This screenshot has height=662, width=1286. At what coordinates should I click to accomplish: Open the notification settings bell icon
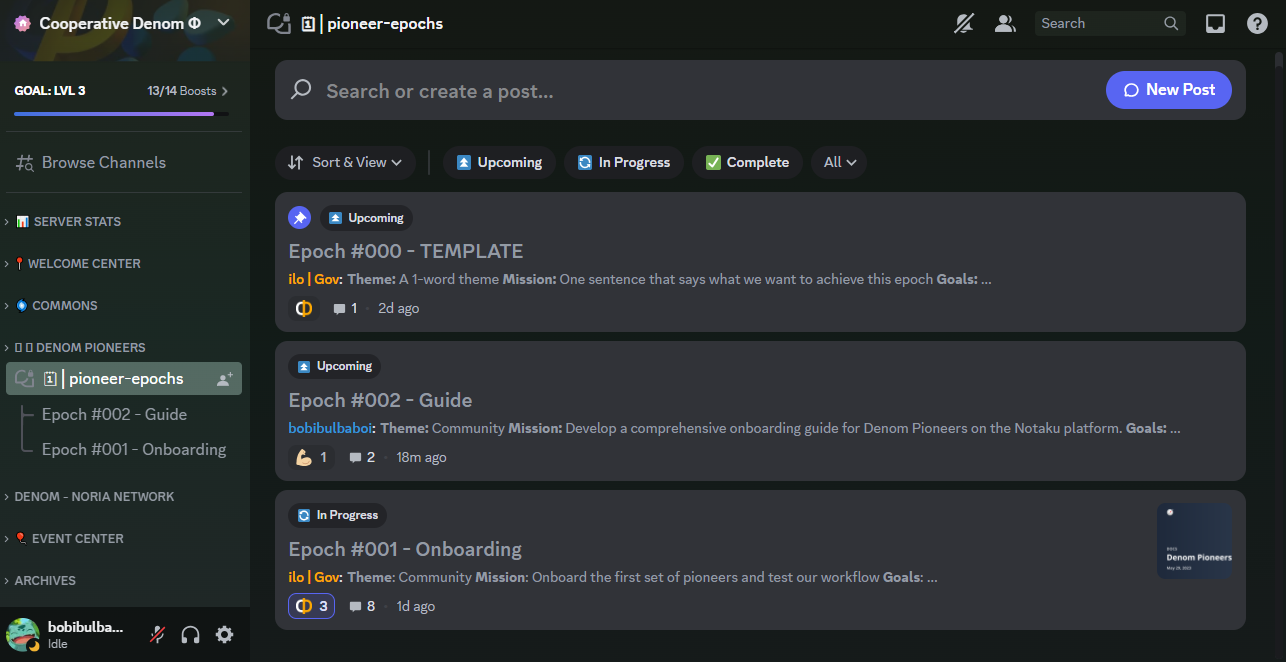click(x=964, y=24)
